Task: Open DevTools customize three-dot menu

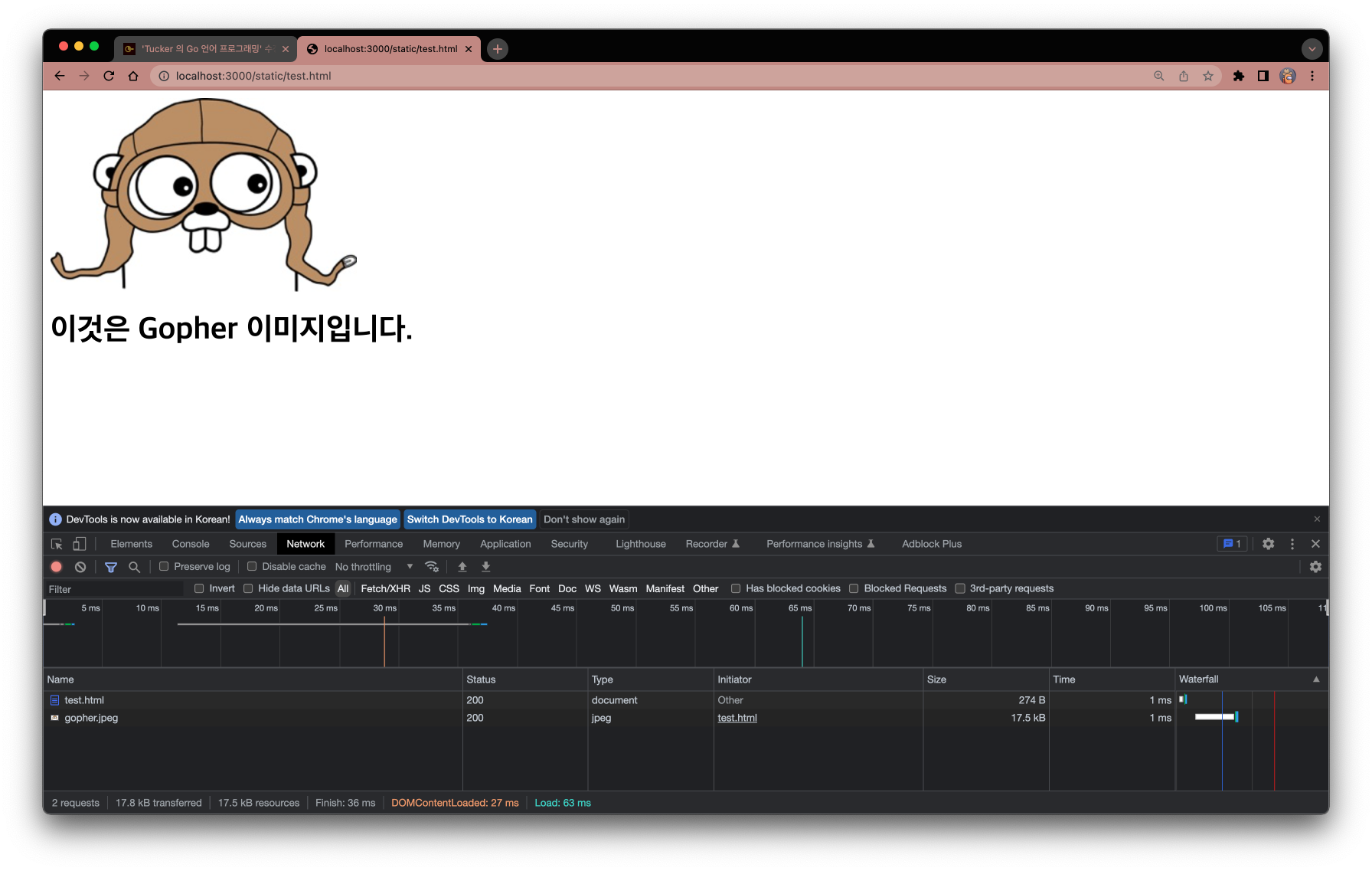Action: 1292,544
